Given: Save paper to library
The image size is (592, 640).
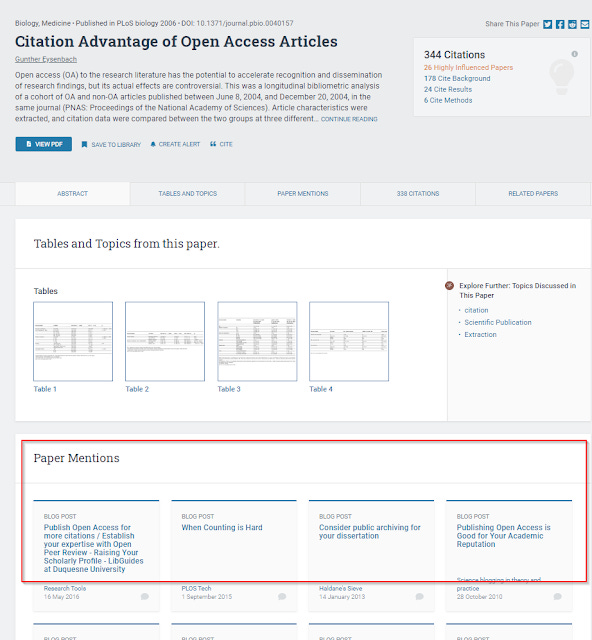Looking at the screenshot, I should coord(111,144).
